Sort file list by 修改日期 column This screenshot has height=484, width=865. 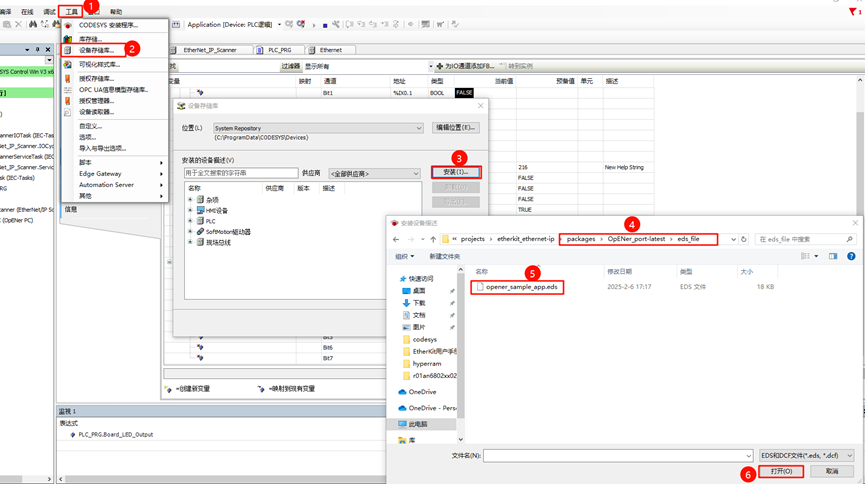coord(620,272)
